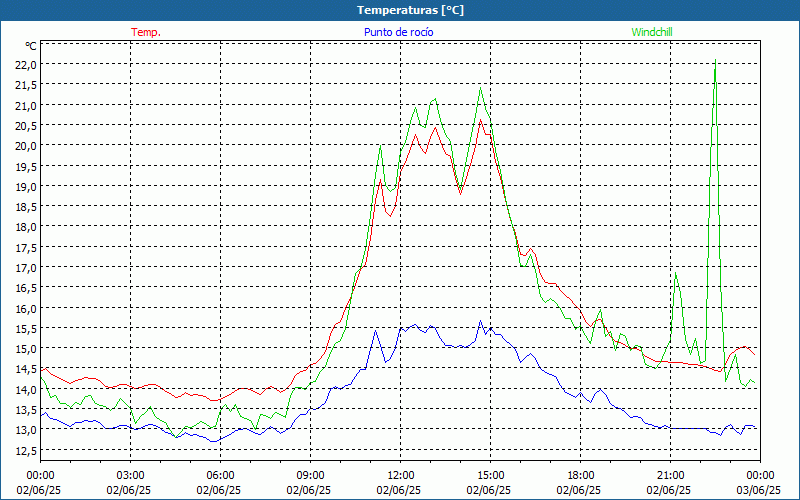800x500 pixels.
Task: Click the 22,0 y-axis label
Action: coord(26,65)
